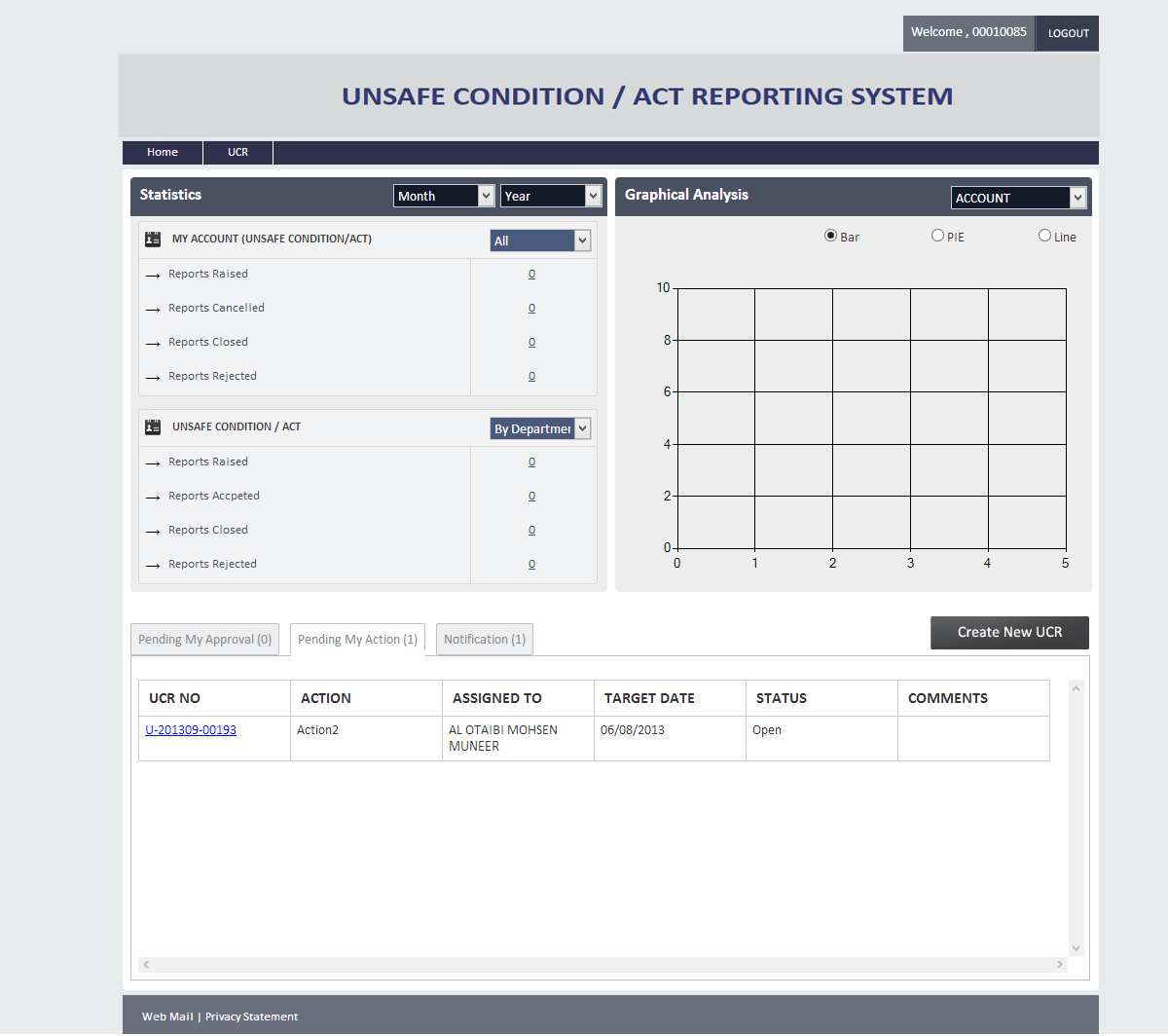Click the STATUS column header
The height and width of the screenshot is (1036, 1168).
(821, 698)
